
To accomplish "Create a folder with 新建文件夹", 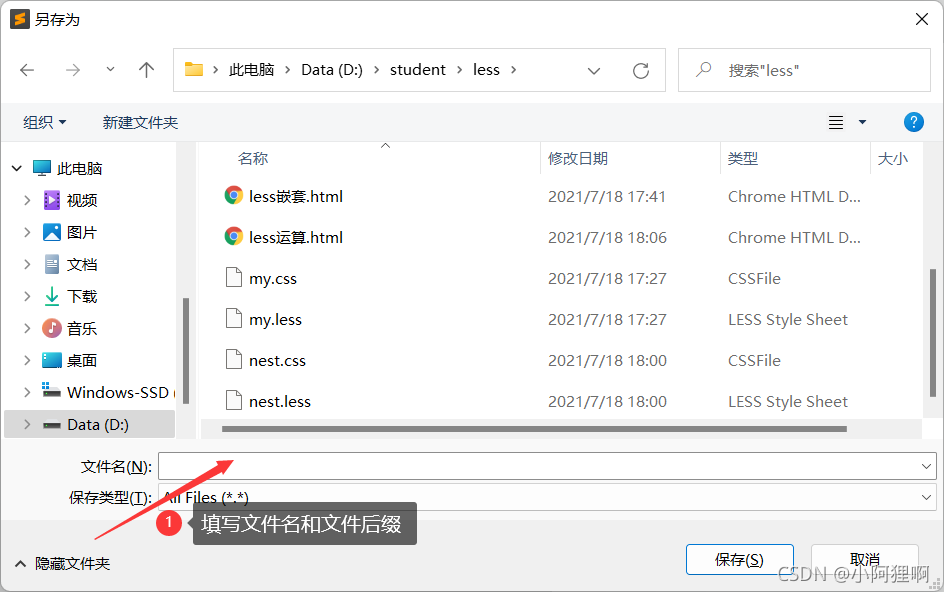I will [140, 122].
